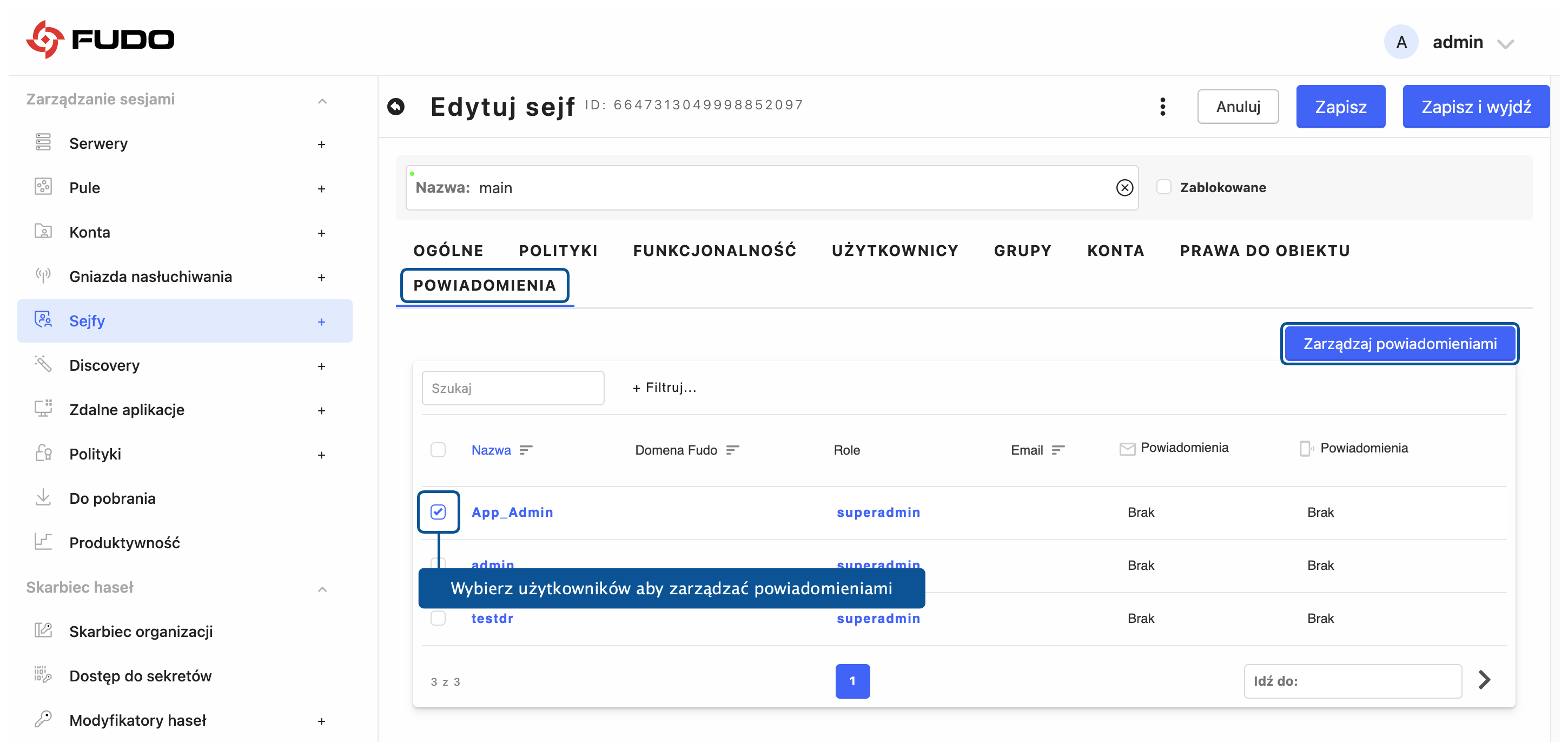This screenshot has width=1568, height=755.
Task: Open the admin user dropdown
Action: point(1505,43)
